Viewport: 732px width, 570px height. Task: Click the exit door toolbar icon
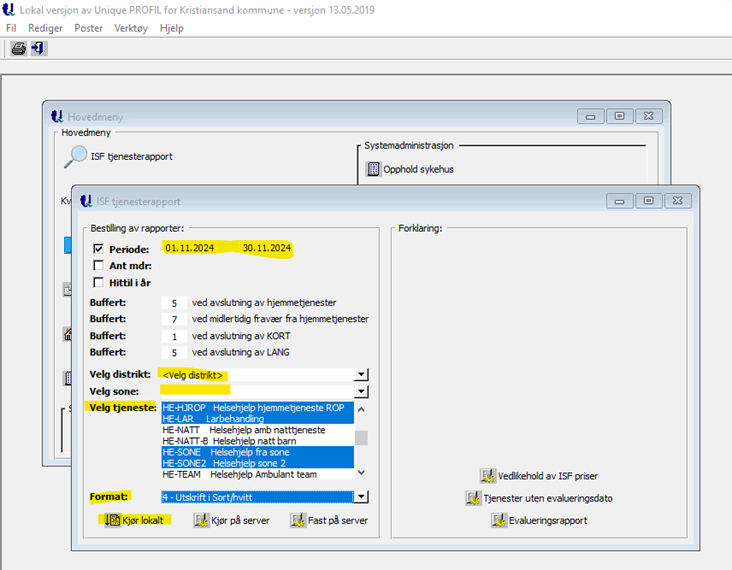point(38,48)
